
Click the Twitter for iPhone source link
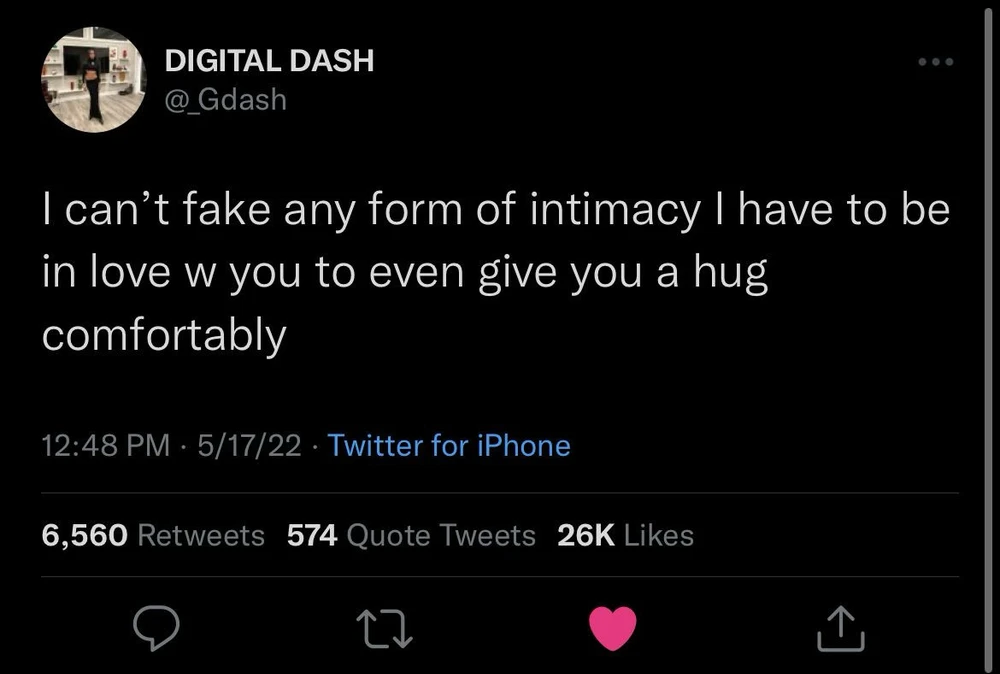(x=449, y=445)
